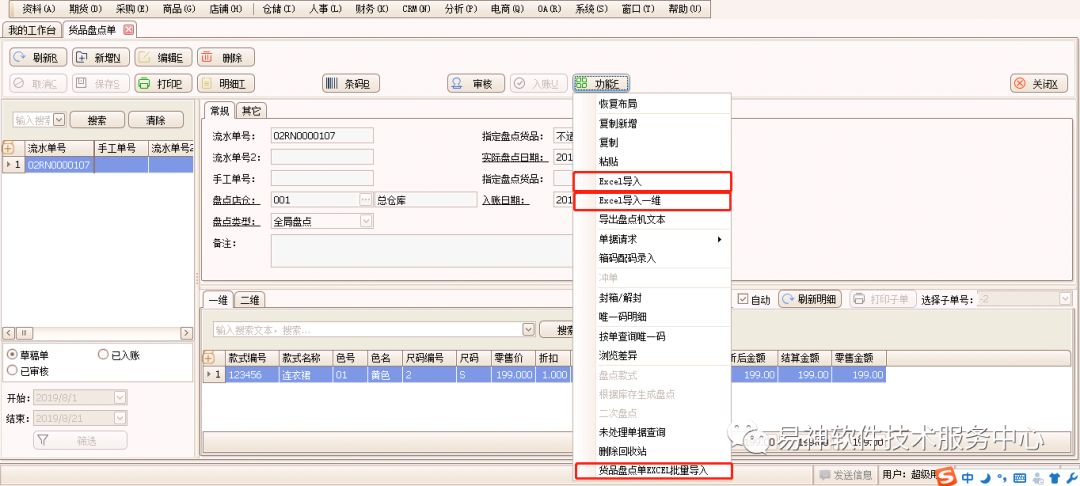
Task: Click the 清除 clear button
Action: (155, 120)
